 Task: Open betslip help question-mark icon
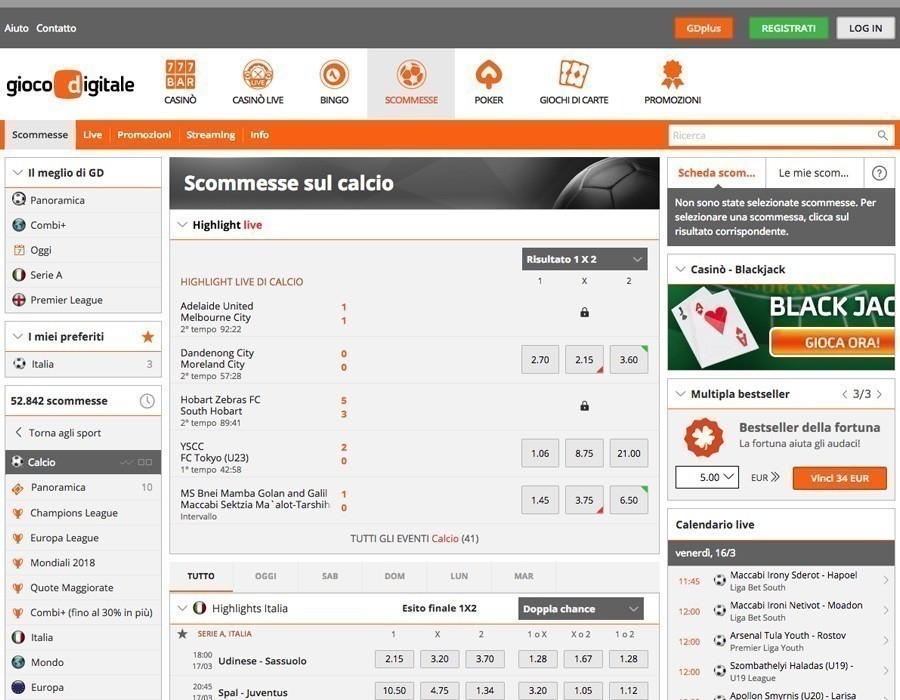pos(879,173)
